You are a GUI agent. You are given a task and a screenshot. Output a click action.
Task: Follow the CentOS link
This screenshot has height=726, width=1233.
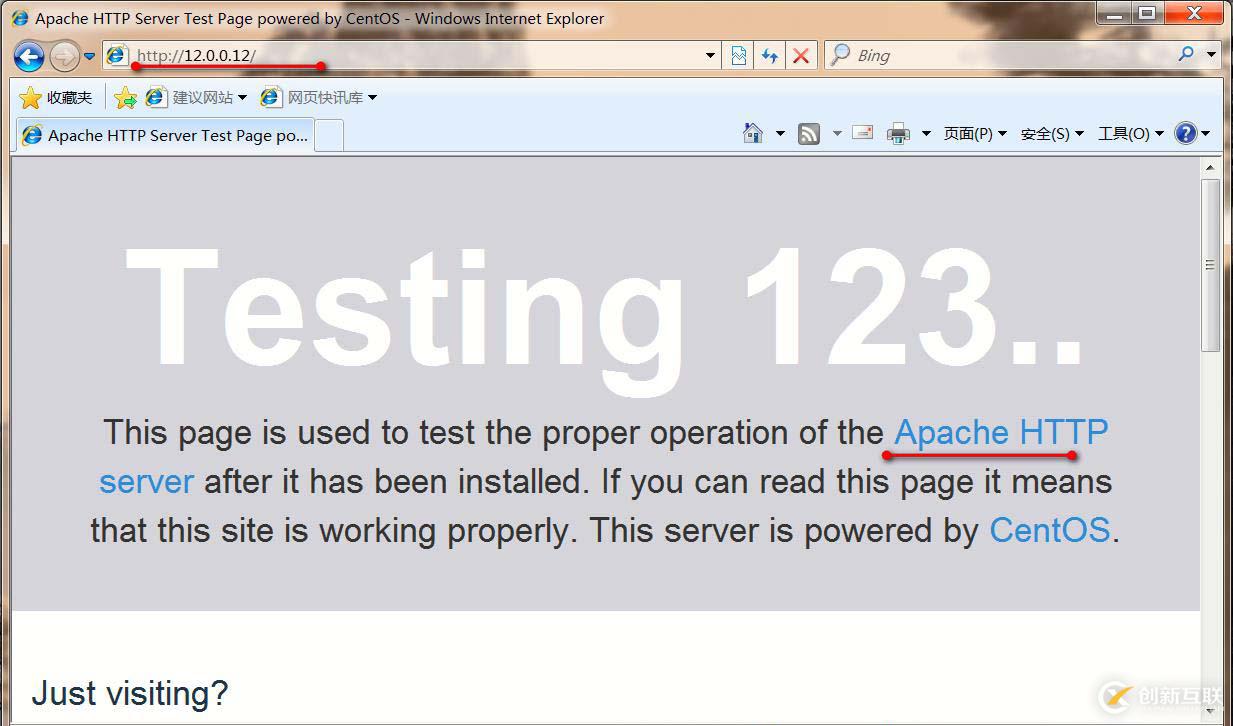tap(1050, 530)
